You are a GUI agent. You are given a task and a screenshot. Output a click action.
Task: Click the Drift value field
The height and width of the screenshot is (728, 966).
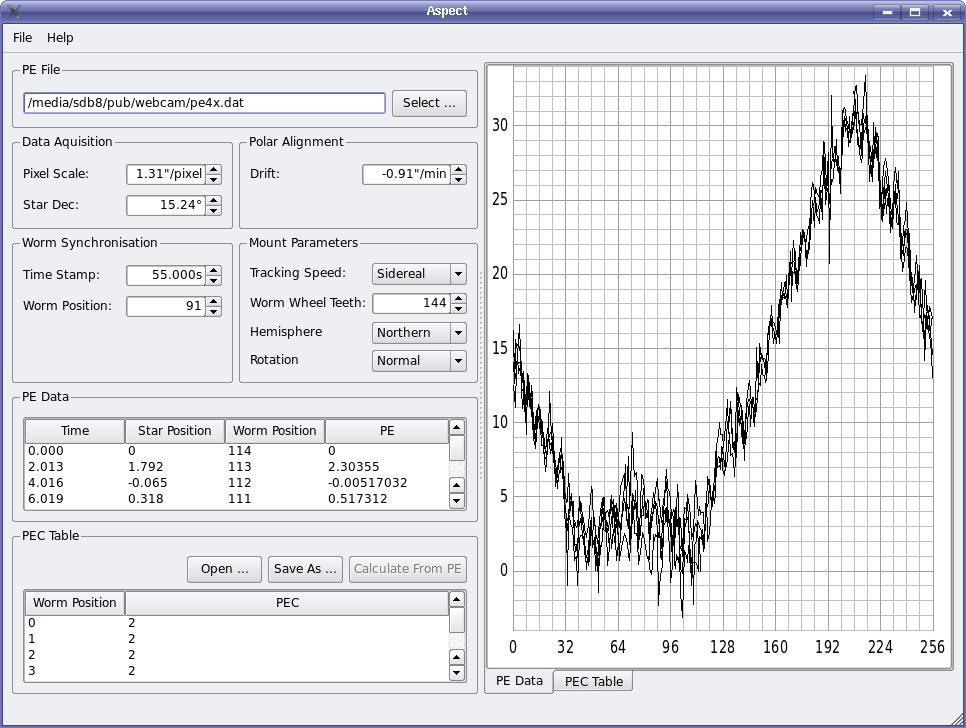407,174
